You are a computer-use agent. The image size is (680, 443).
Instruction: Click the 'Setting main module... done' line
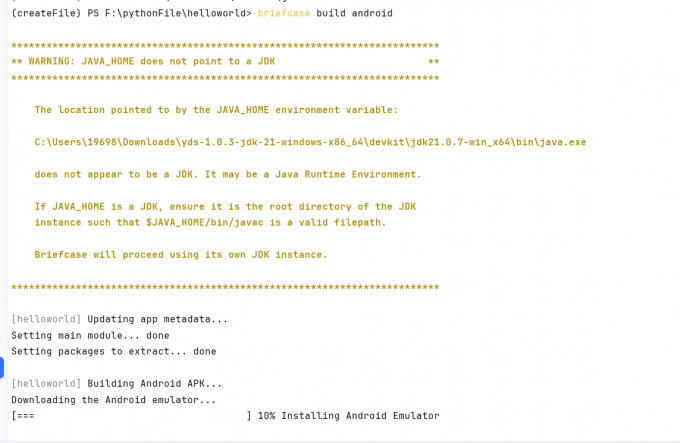pos(90,336)
